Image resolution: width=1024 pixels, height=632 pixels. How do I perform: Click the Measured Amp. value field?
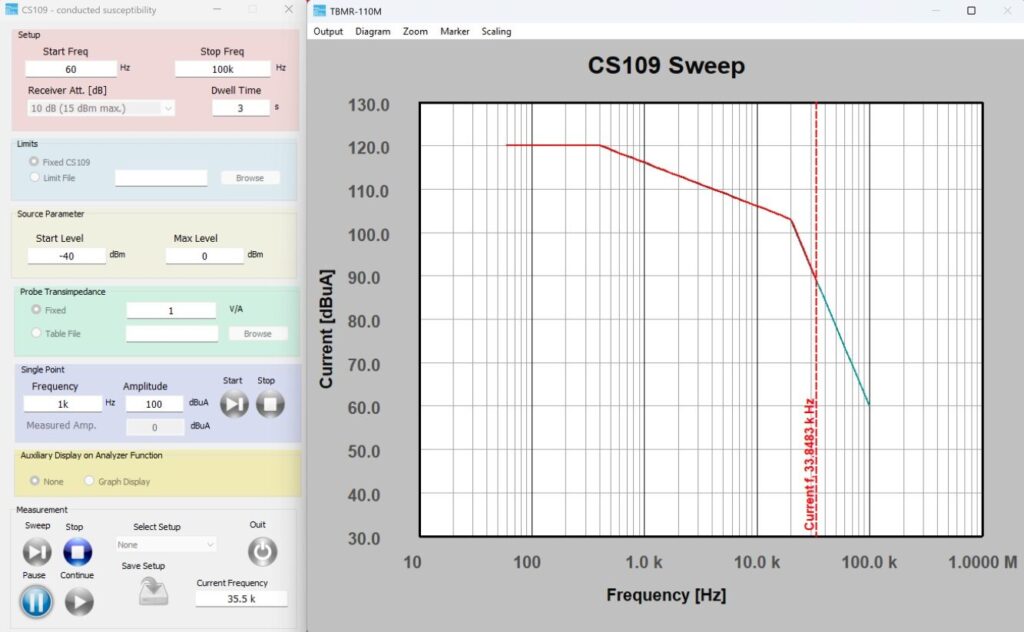click(x=155, y=428)
